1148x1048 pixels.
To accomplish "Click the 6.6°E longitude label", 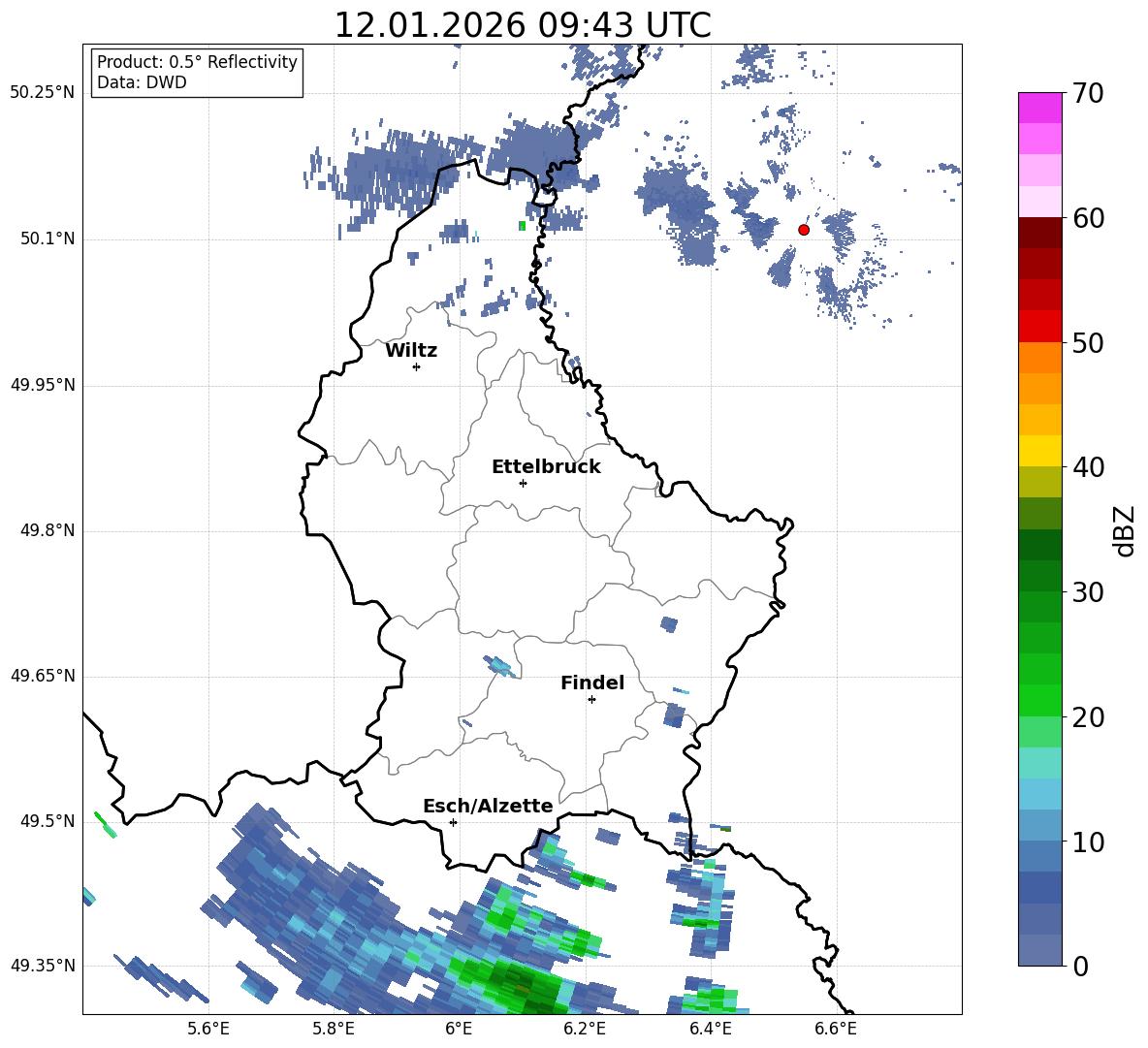I will [836, 1029].
